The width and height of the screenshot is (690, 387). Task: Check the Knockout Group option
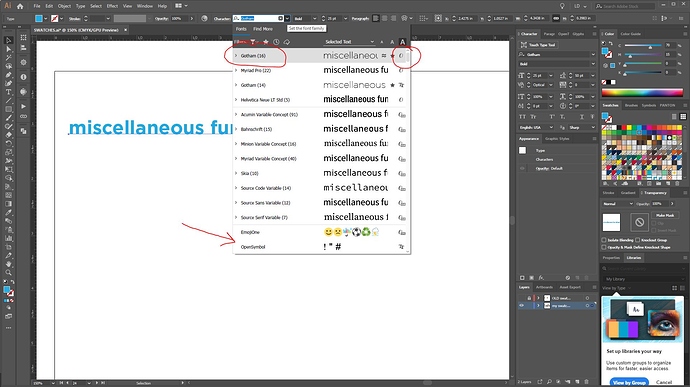pyautogui.click(x=638, y=240)
